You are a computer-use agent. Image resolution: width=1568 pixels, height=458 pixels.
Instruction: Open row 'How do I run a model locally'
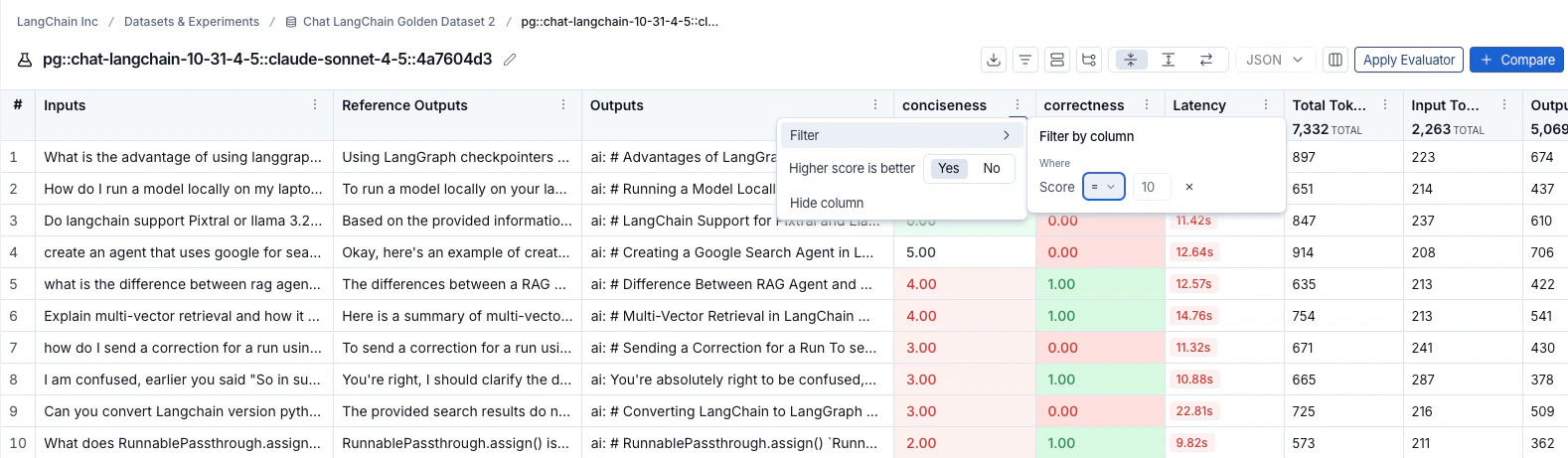pyautogui.click(x=183, y=189)
